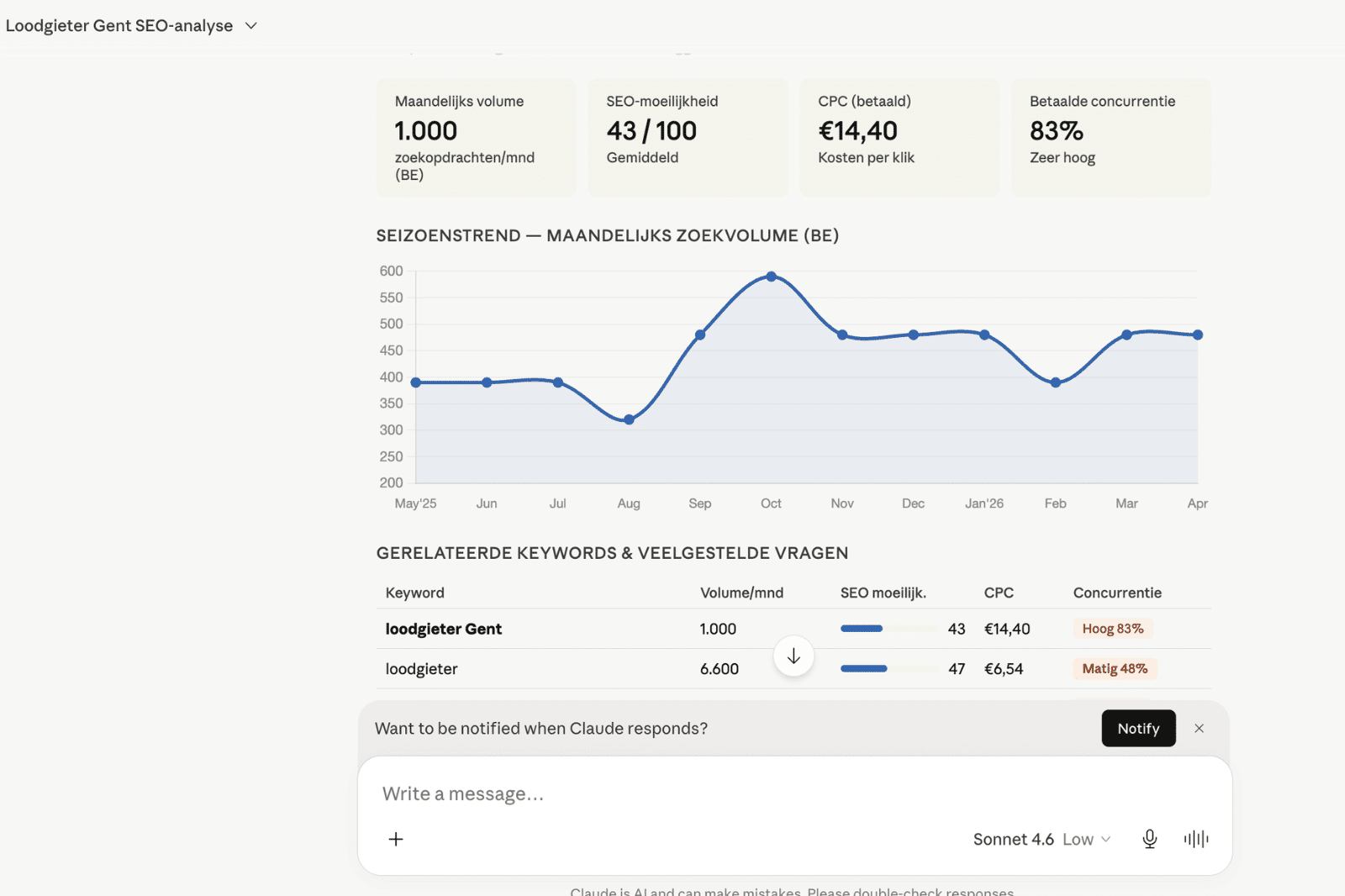Image resolution: width=1345 pixels, height=896 pixels.
Task: Click the Jul data point on the chart
Action: tap(558, 382)
